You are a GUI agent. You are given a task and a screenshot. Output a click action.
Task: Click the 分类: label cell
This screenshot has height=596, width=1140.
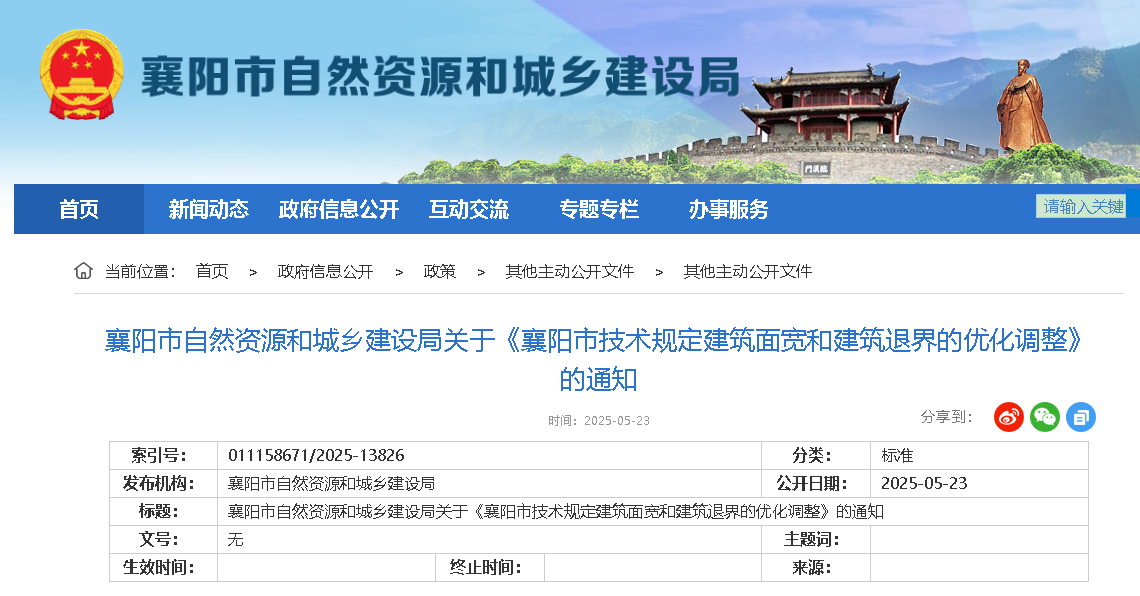click(x=816, y=456)
